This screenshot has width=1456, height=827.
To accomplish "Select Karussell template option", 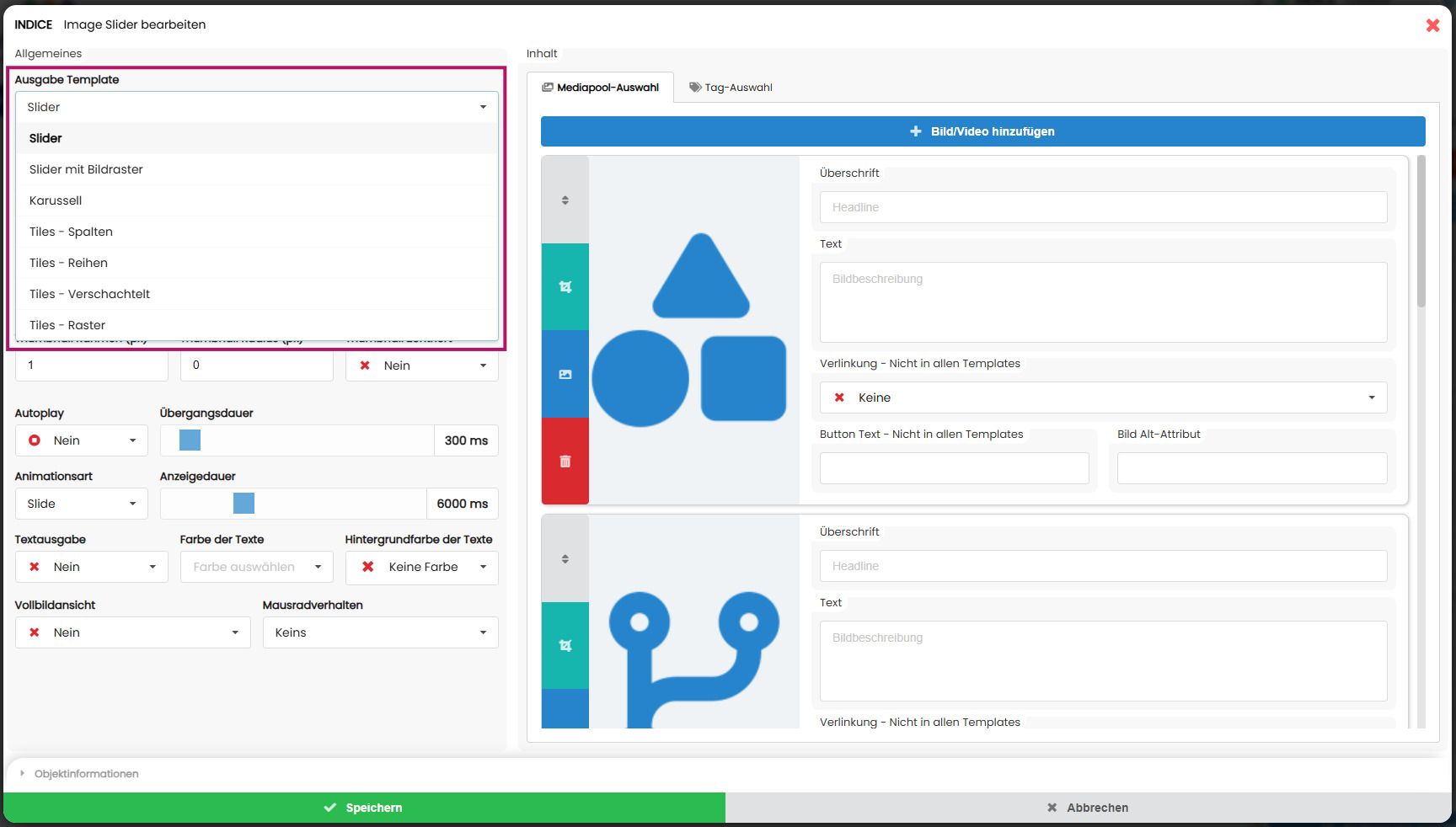I will (x=56, y=200).
